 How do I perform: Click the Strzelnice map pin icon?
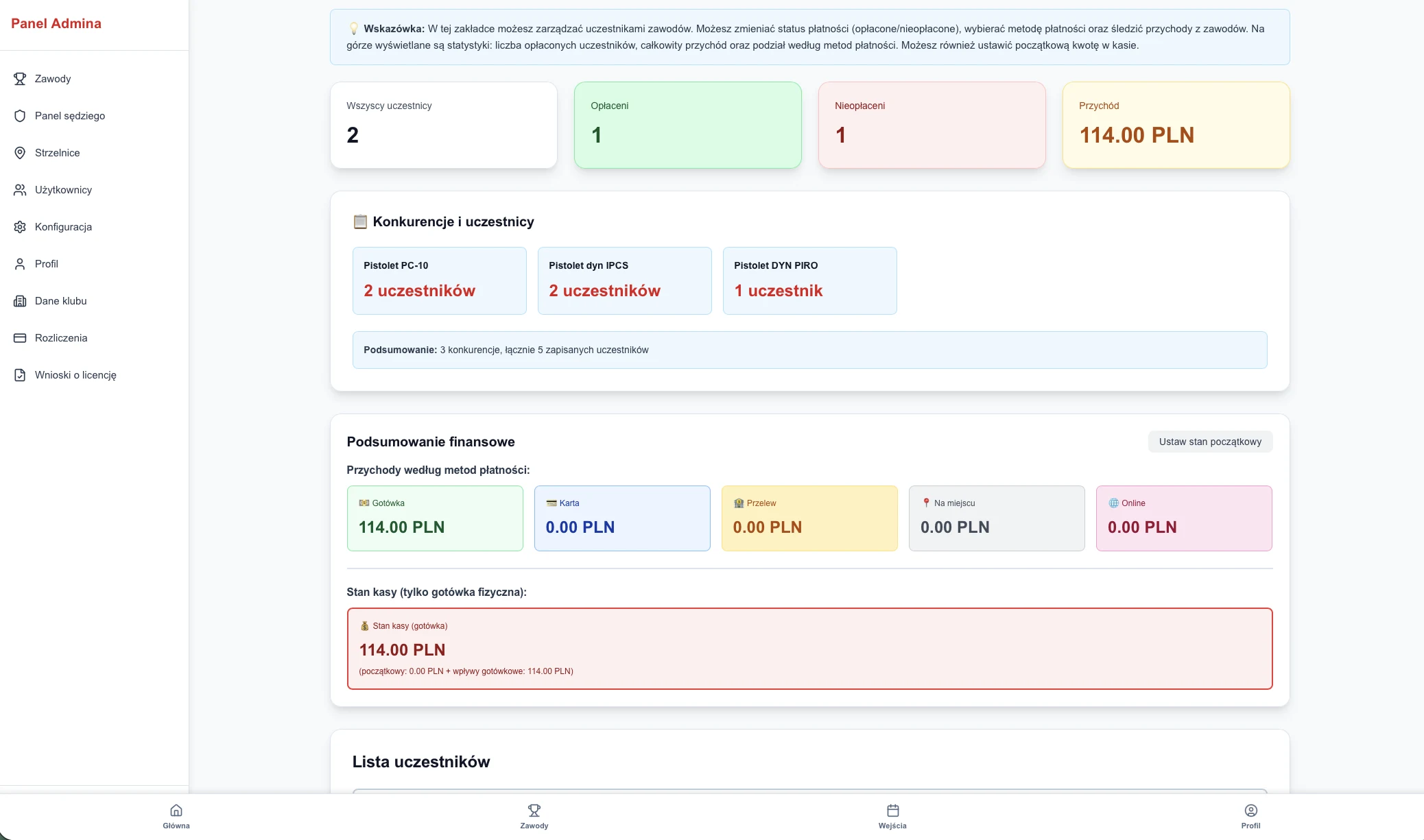20,153
